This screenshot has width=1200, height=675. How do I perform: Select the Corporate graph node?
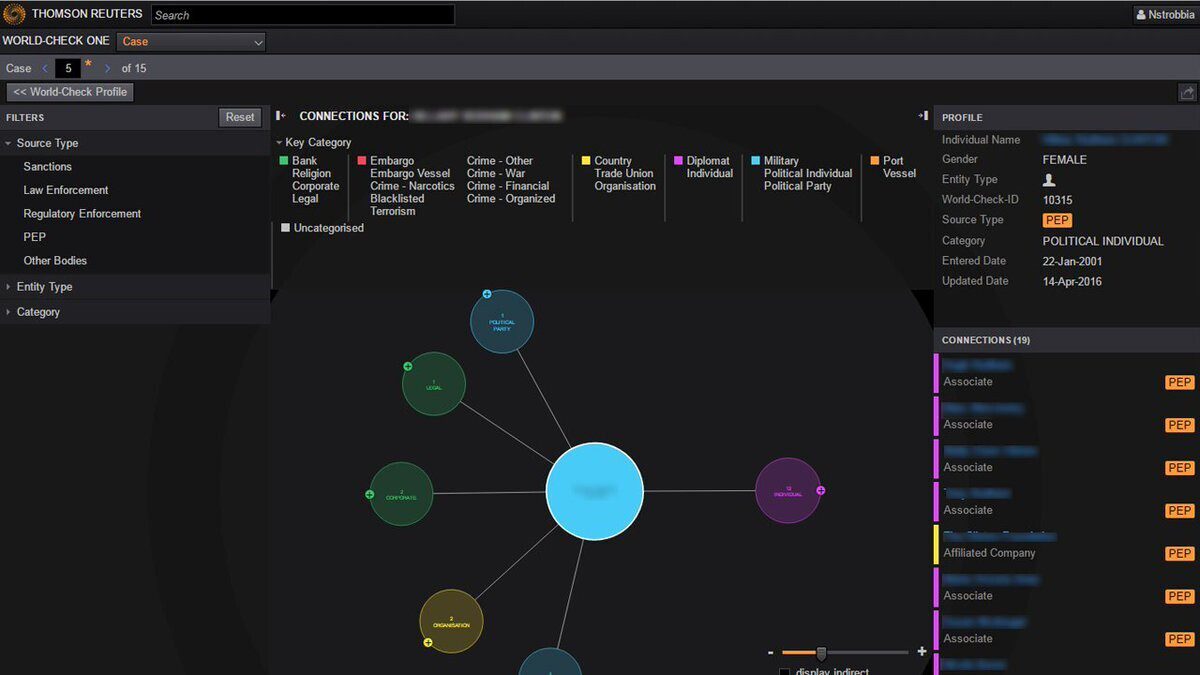(x=401, y=494)
